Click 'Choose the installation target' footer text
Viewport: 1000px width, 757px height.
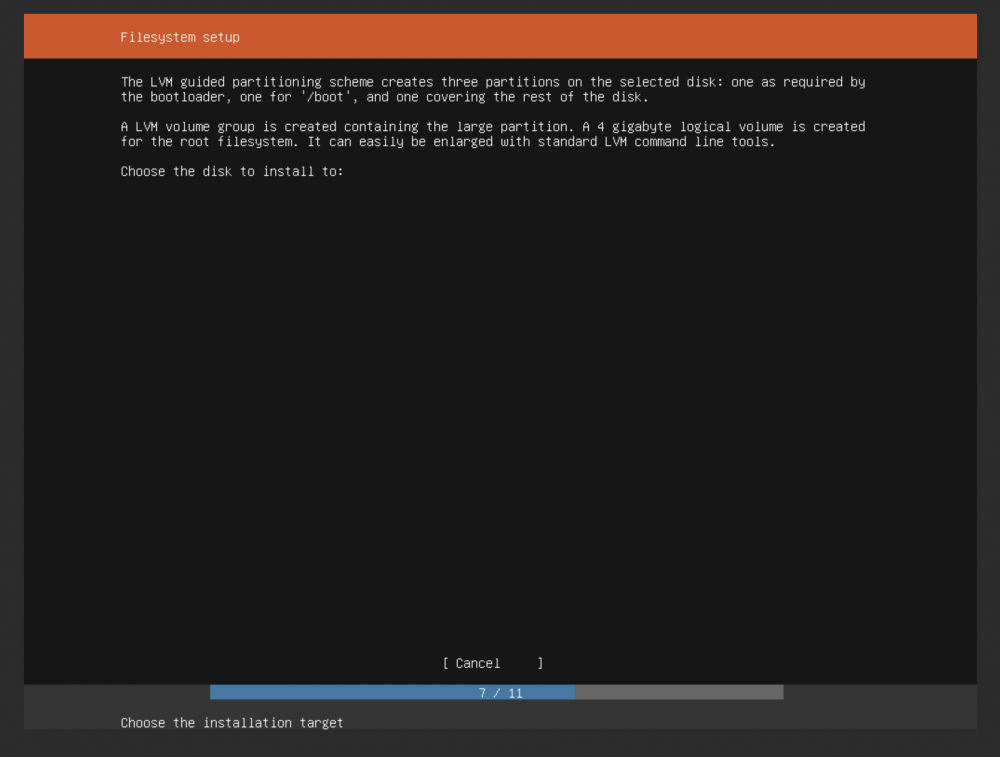[x=232, y=723]
